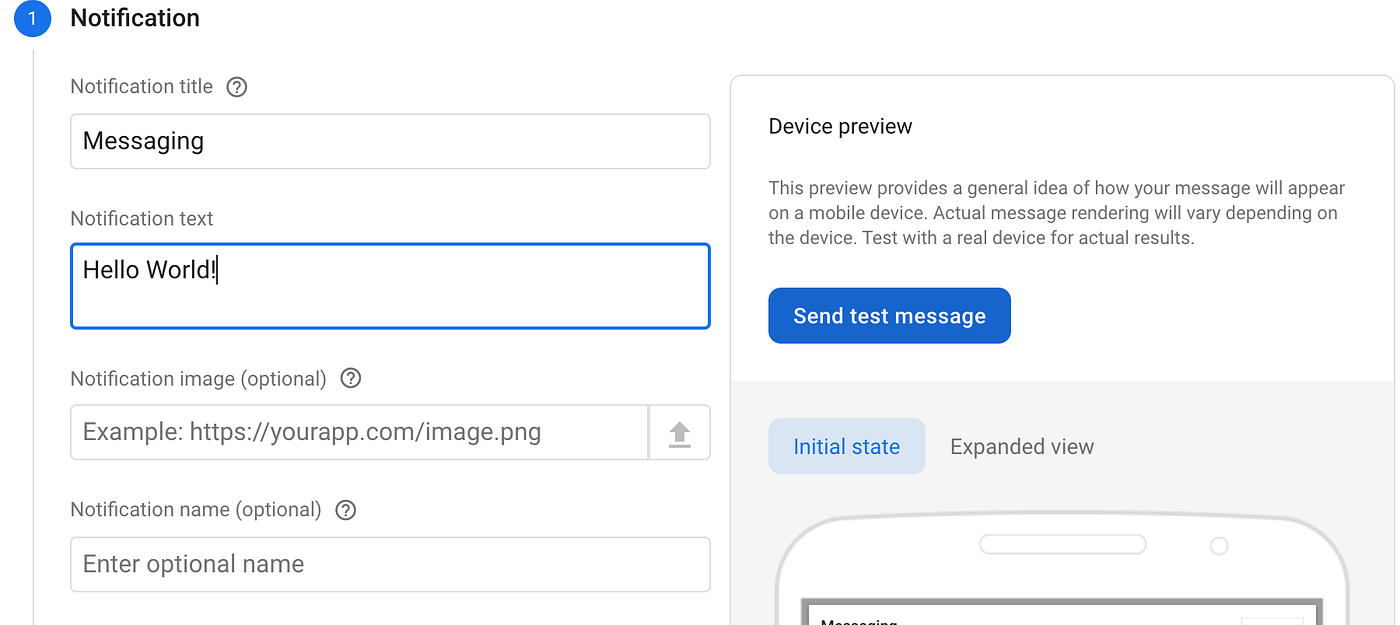Click the upload arrow next to image URL
The image size is (1400, 625).
[x=680, y=432]
